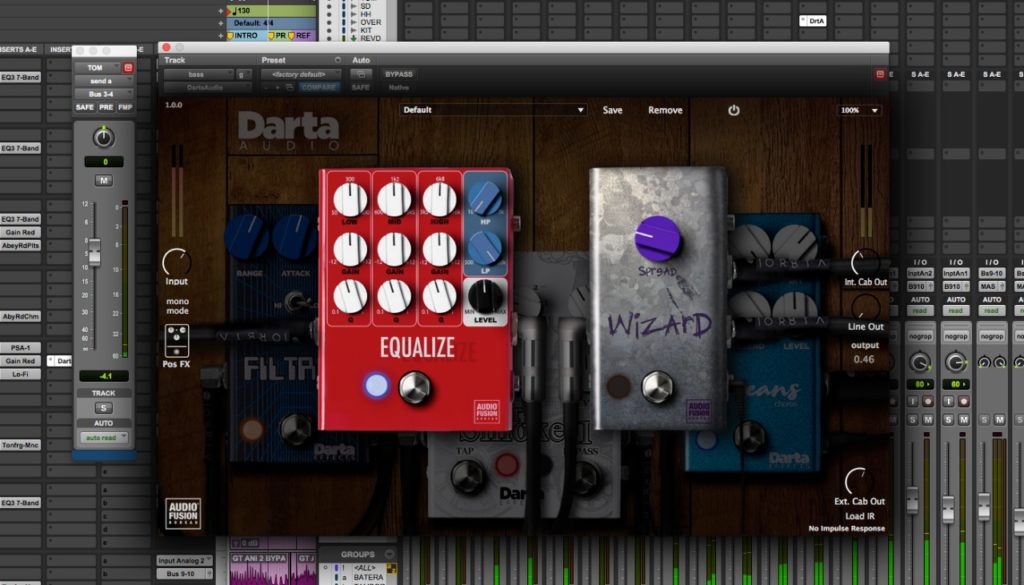Click the Ext. Cab Out knob

pos(858,481)
